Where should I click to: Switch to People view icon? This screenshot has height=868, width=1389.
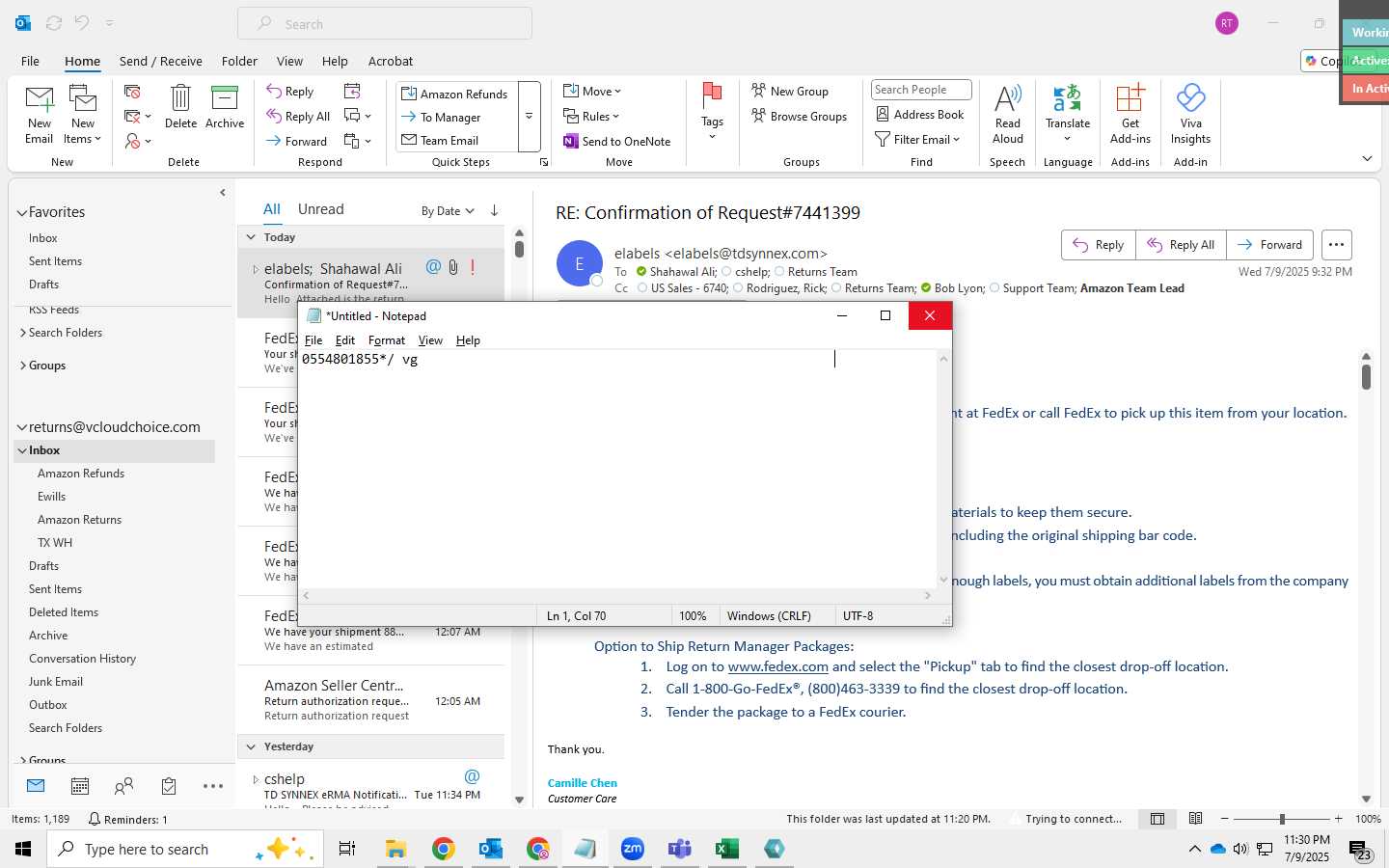click(x=123, y=786)
